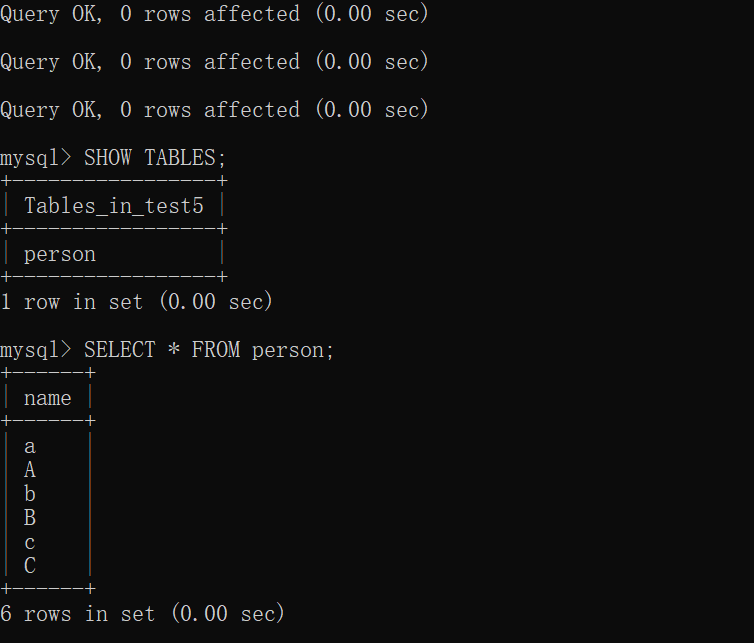The image size is (754, 643).
Task: Click the Tables_in_test5 column header
Action: pos(114,206)
